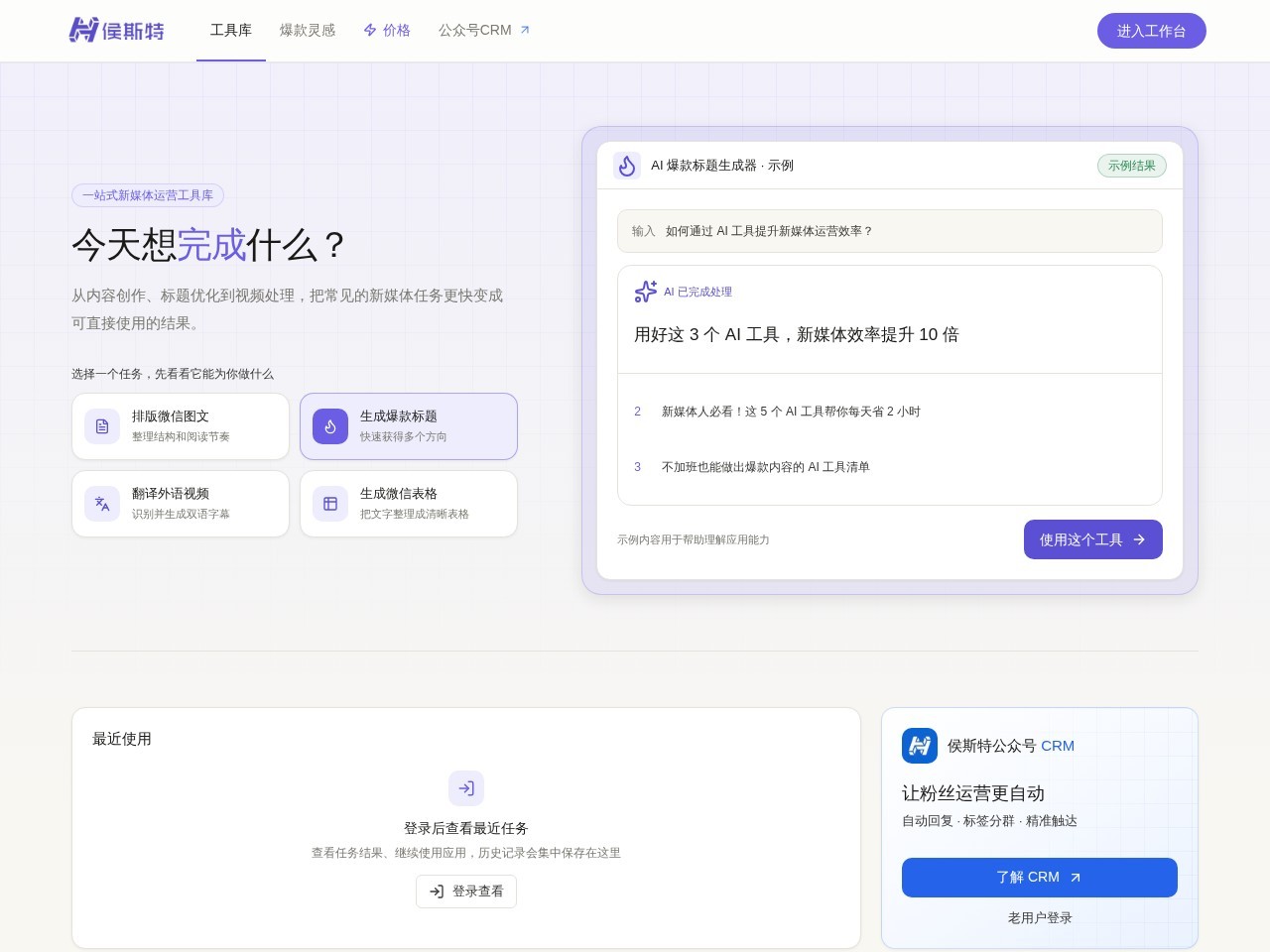
Task: Switch to 爆款灵感 tab
Action: coord(308,31)
